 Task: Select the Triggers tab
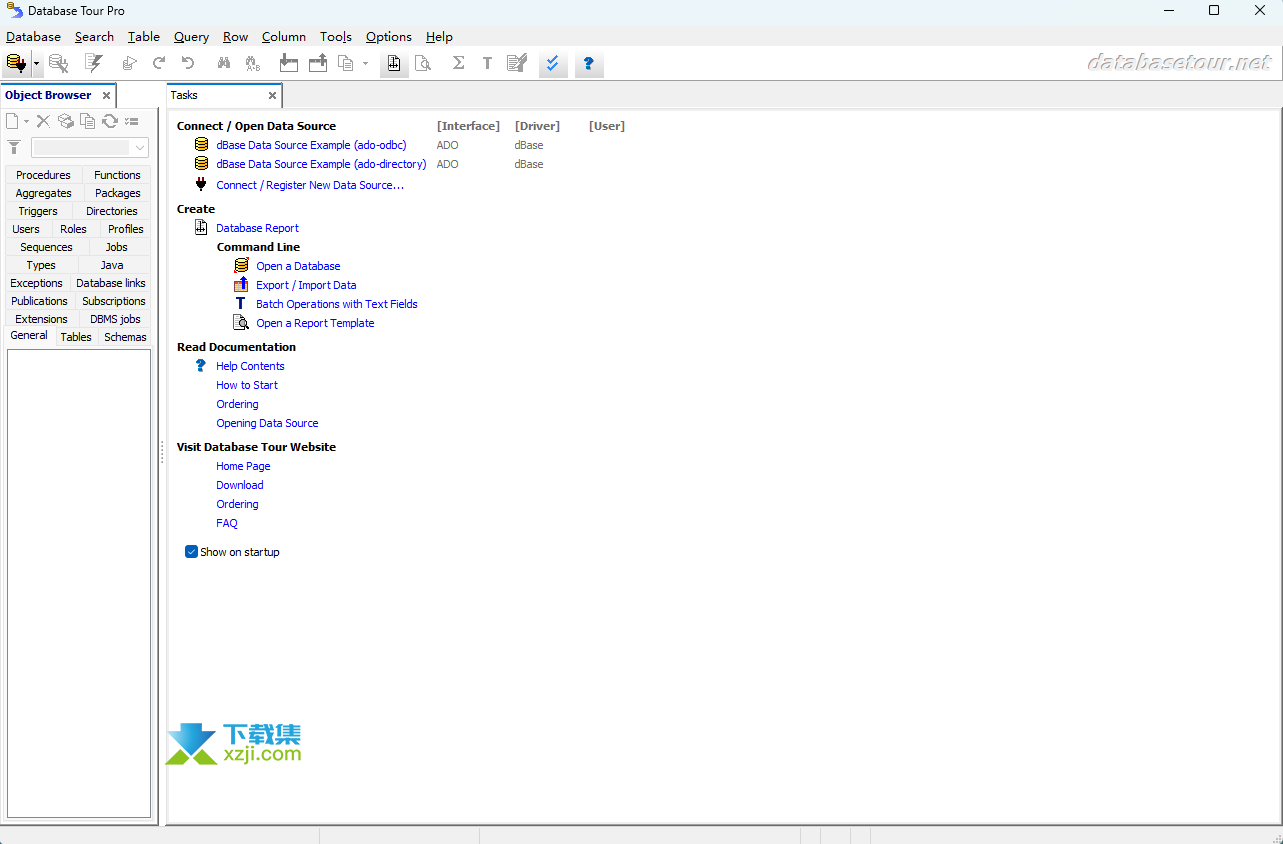pos(38,211)
